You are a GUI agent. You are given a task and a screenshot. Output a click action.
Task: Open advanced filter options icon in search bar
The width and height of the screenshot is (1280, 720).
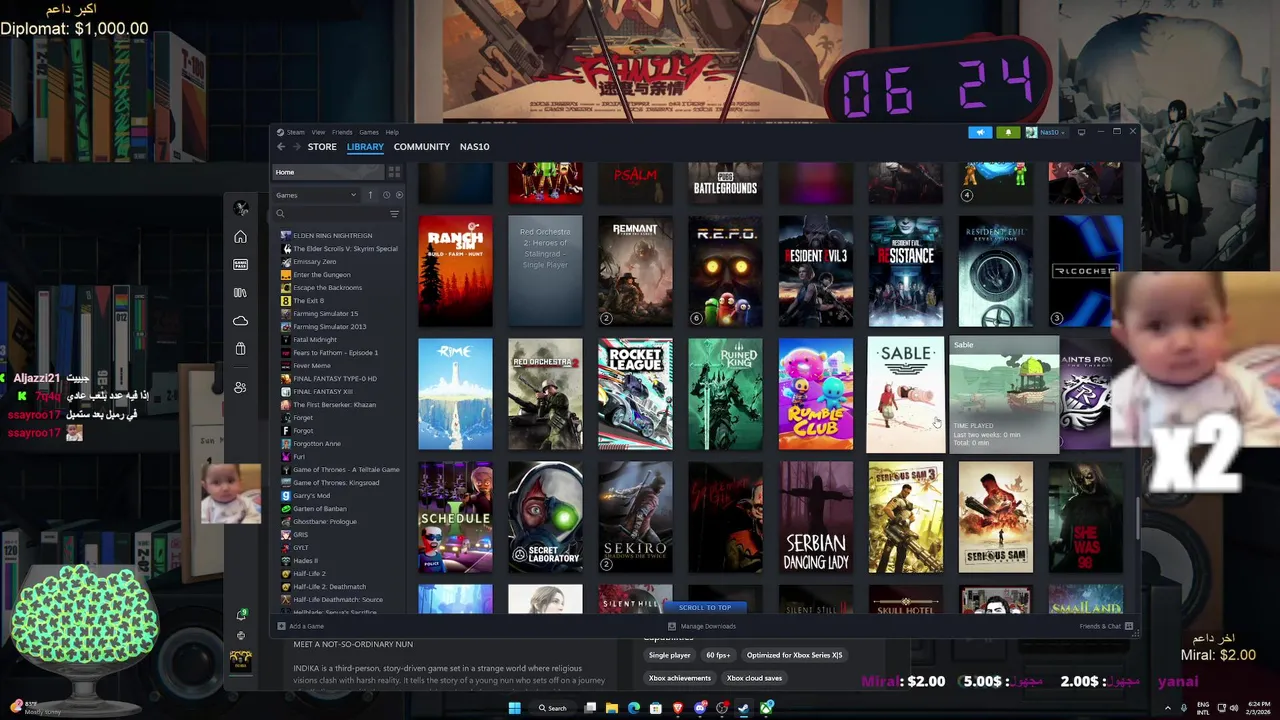[394, 214]
